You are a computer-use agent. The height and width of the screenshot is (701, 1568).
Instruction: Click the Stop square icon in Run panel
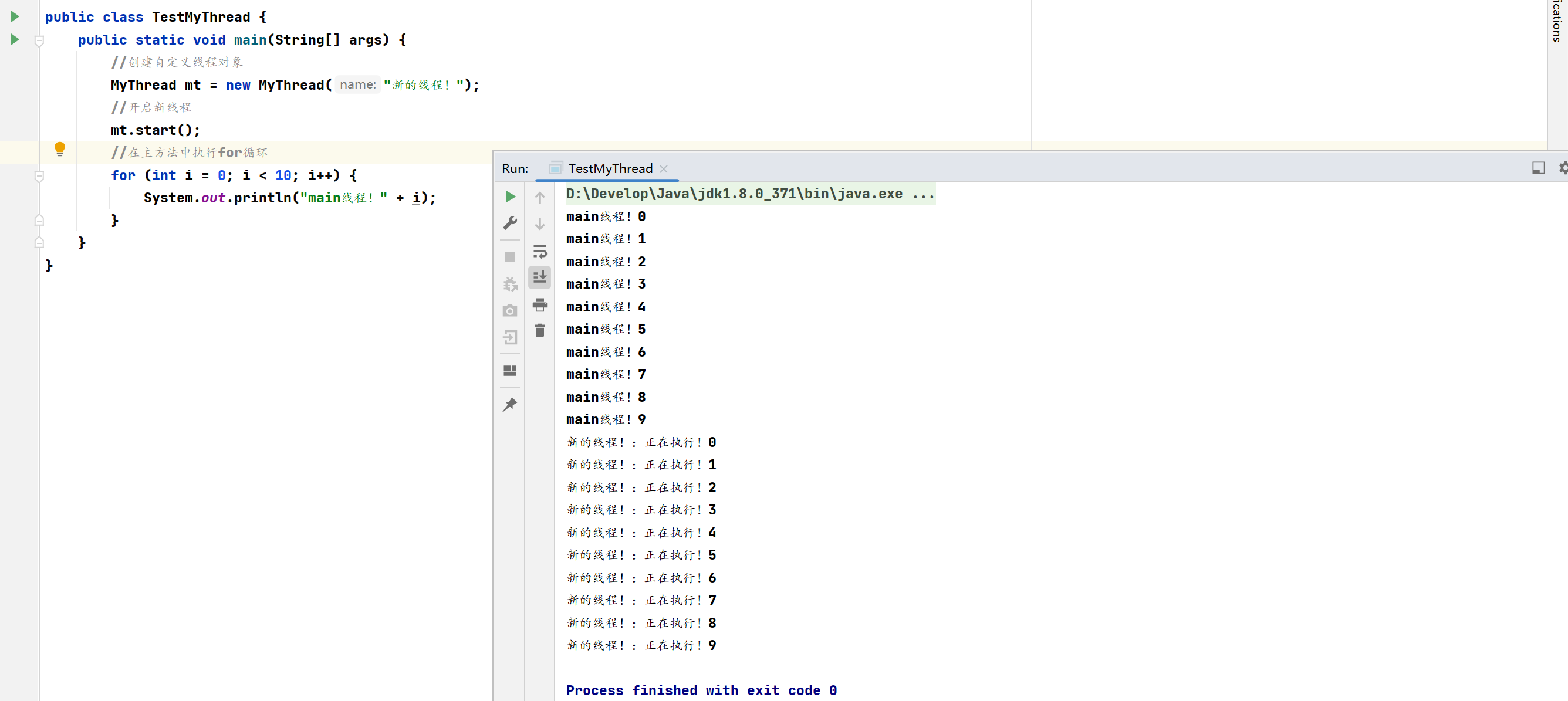coord(510,258)
